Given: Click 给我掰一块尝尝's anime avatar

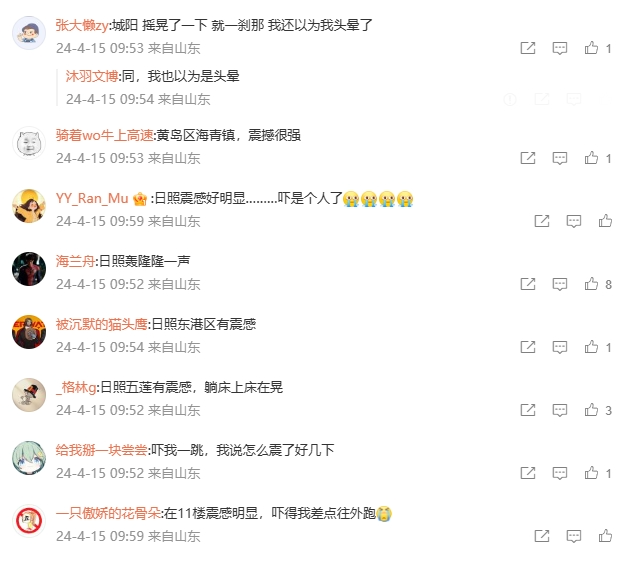Looking at the screenshot, I should [x=29, y=458].
